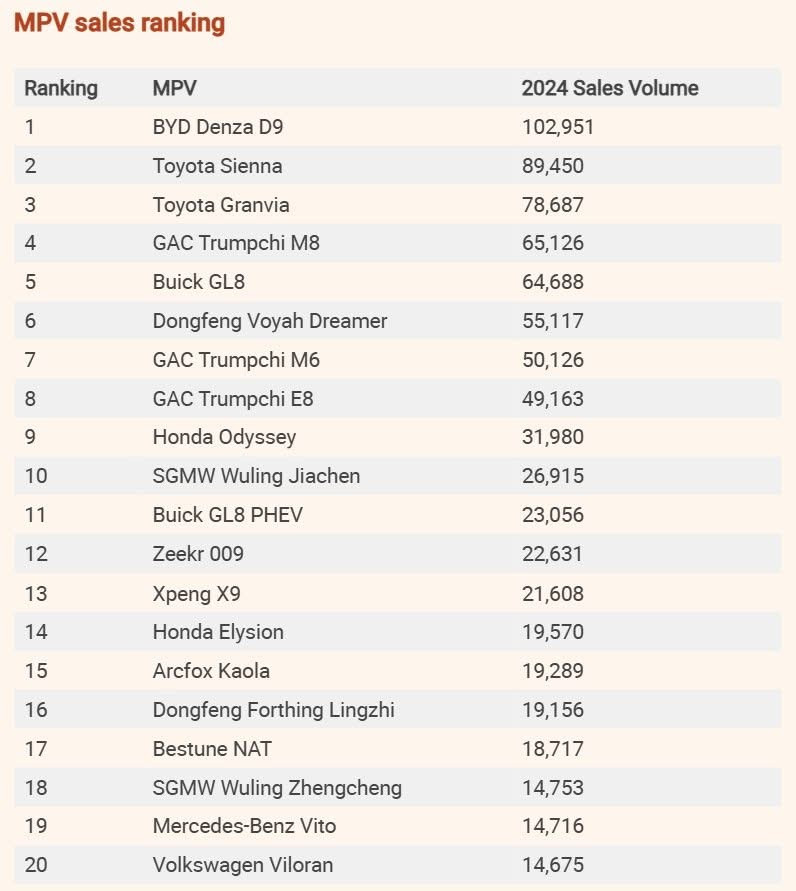Select the Arcfox Kaola cell
The width and height of the screenshot is (796, 891).
211,671
